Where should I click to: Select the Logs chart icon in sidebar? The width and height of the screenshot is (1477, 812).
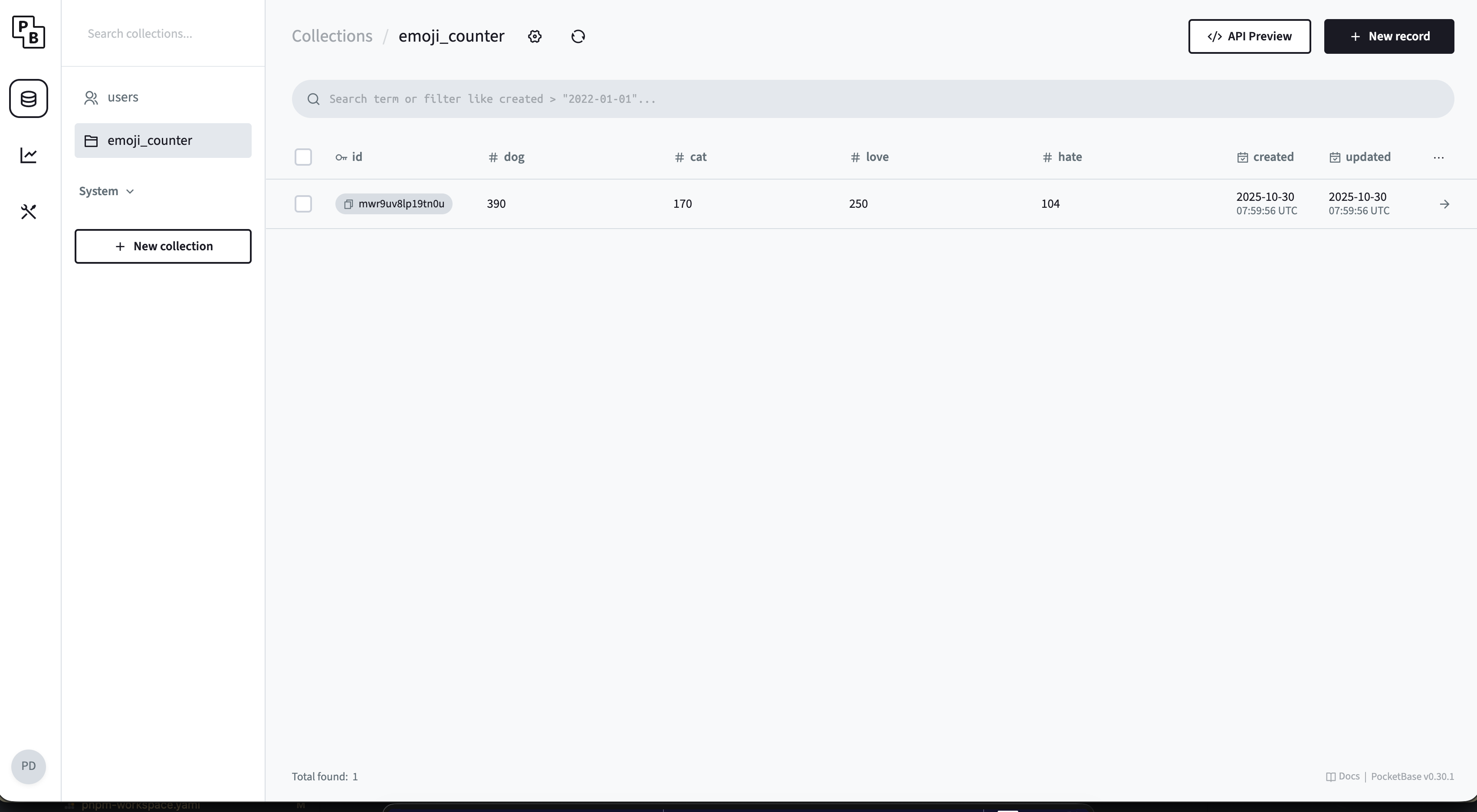pyautogui.click(x=28, y=155)
